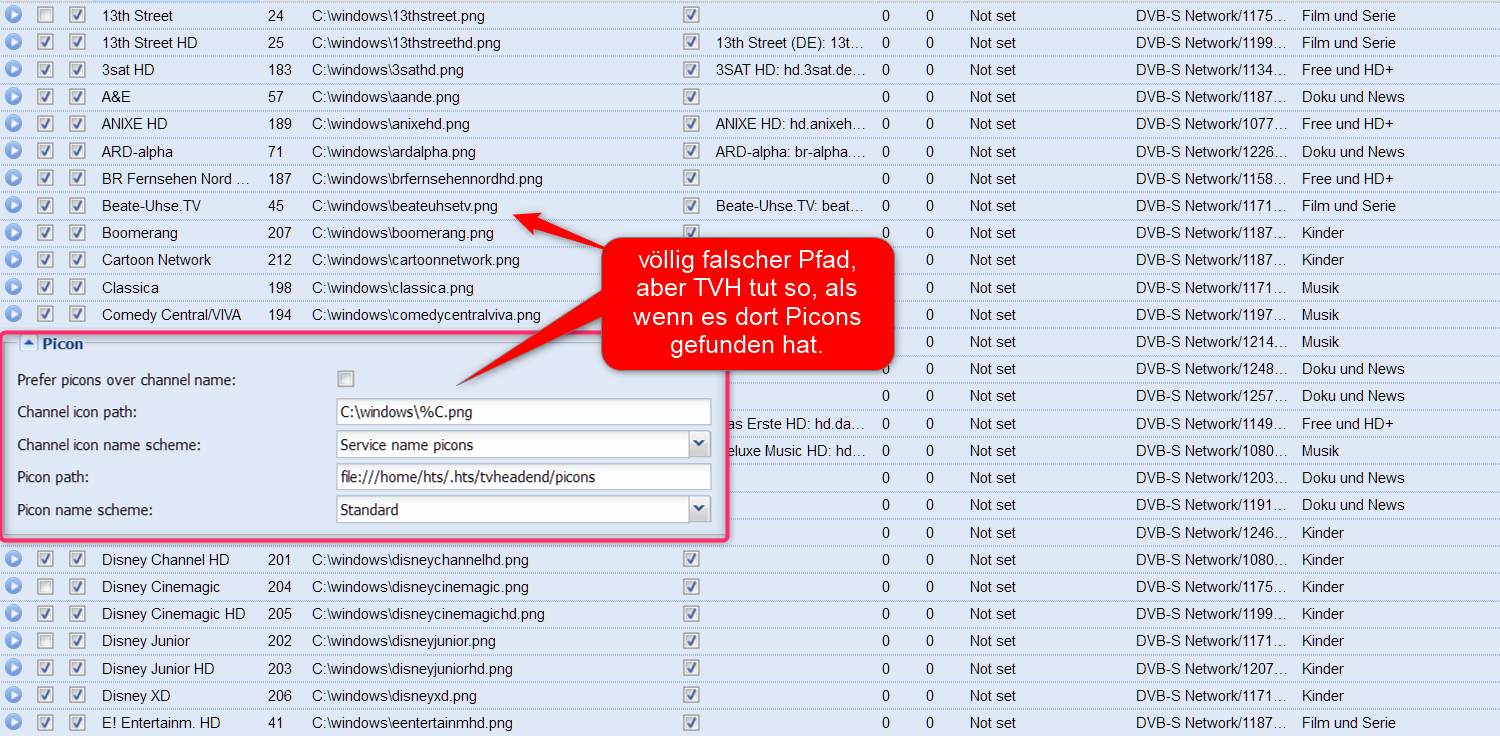Click channel number 194 for Comedy Central/VIVA
1500x736 pixels.
(280, 315)
